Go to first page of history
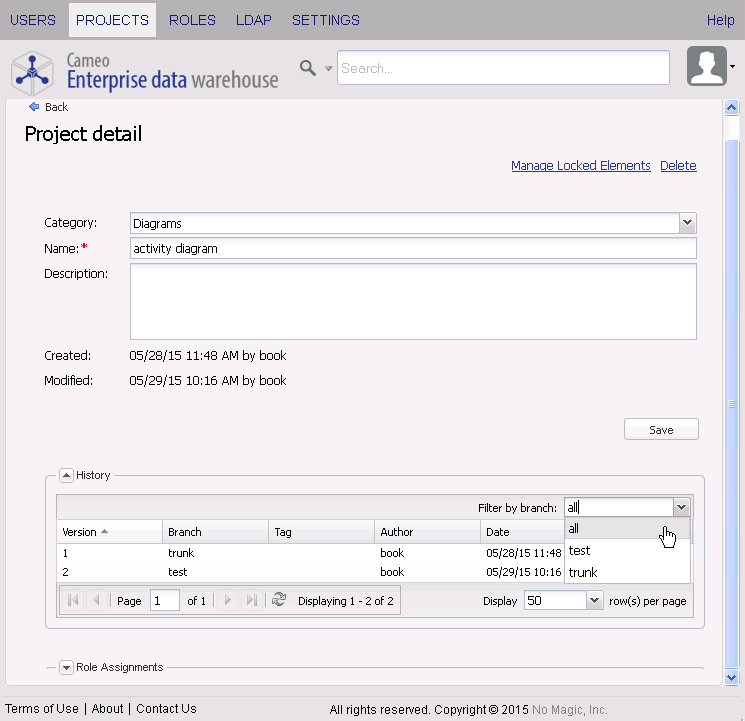The width and height of the screenshot is (745, 721). click(x=73, y=600)
